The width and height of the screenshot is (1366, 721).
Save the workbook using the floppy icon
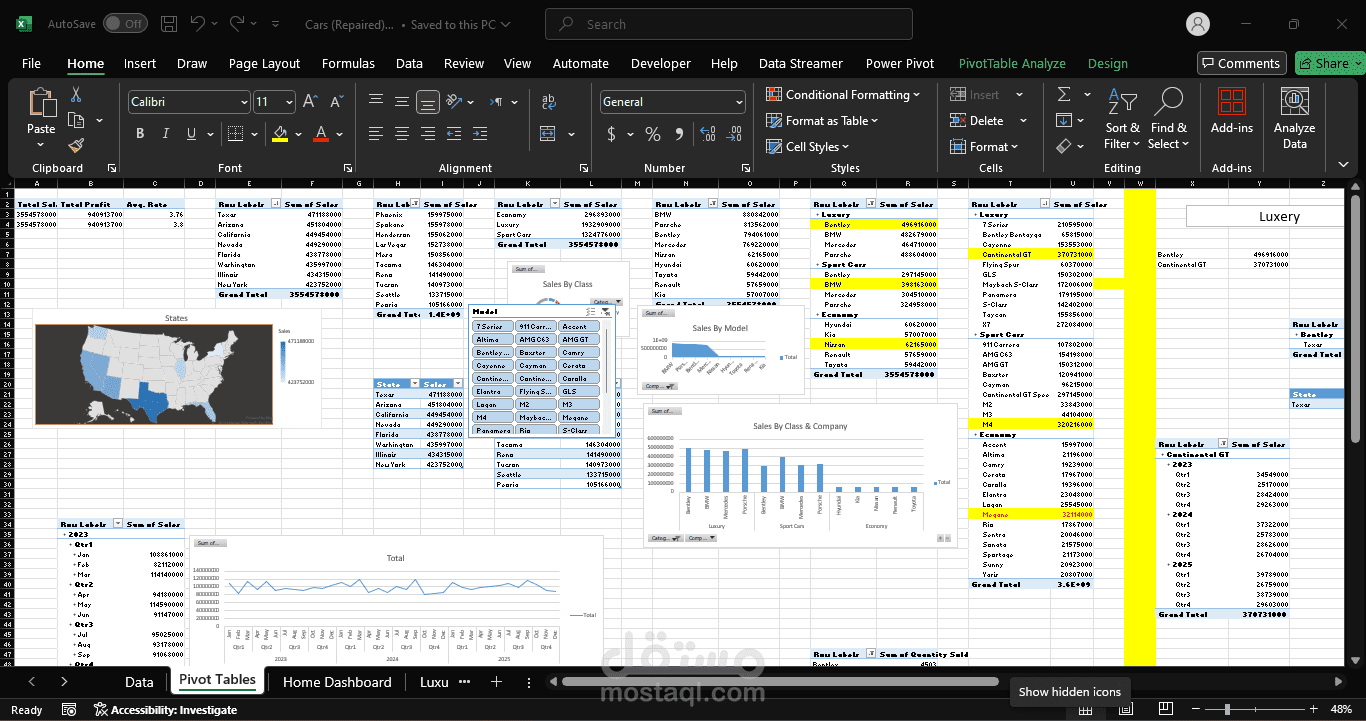[x=169, y=24]
